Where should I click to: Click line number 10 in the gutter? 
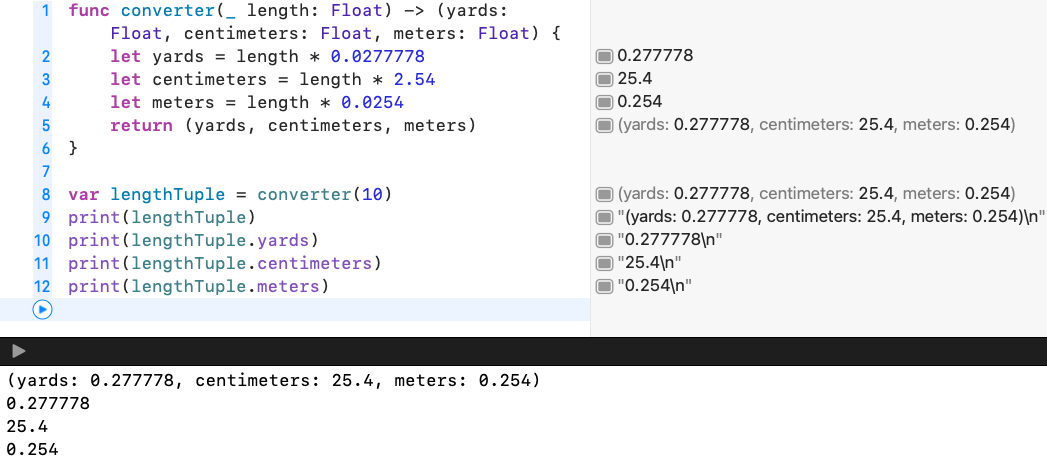(42, 241)
